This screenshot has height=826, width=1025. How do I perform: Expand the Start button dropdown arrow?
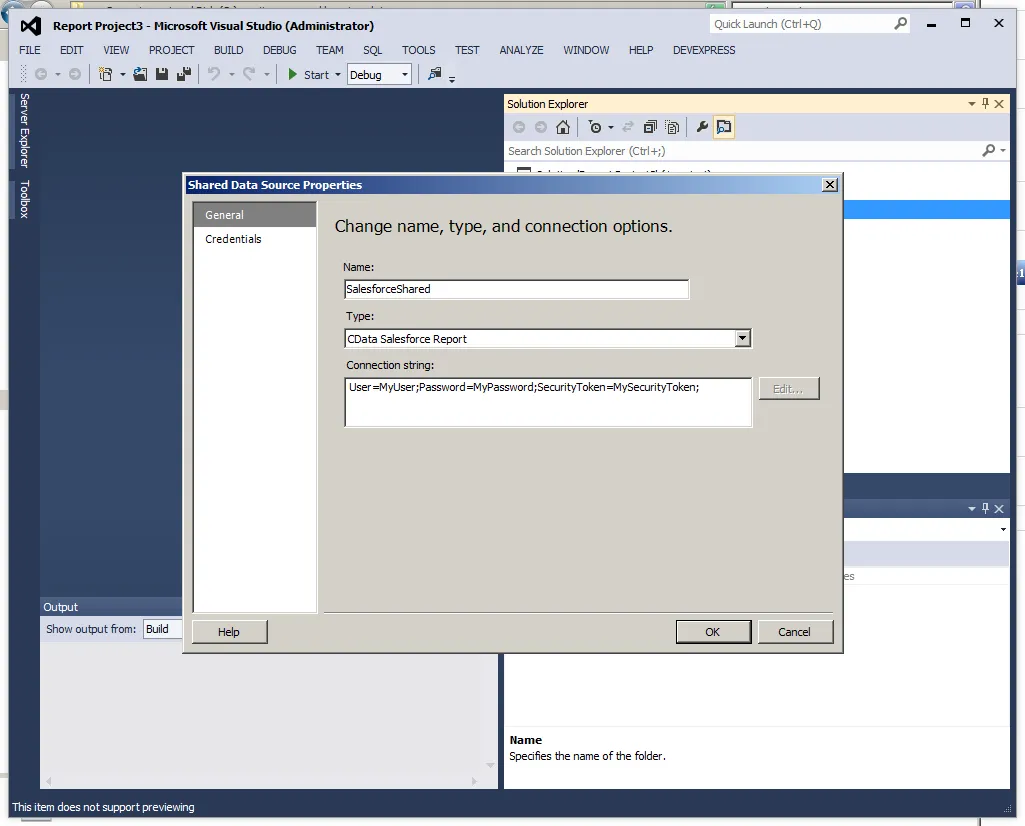click(x=339, y=74)
